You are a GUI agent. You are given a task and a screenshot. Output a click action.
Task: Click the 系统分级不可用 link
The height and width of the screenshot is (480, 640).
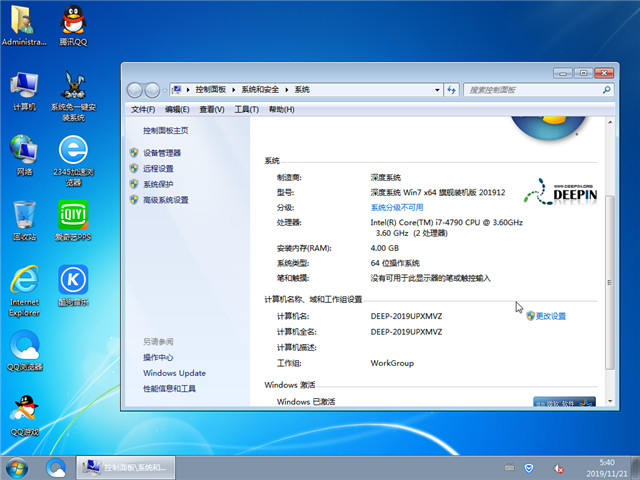(x=397, y=207)
